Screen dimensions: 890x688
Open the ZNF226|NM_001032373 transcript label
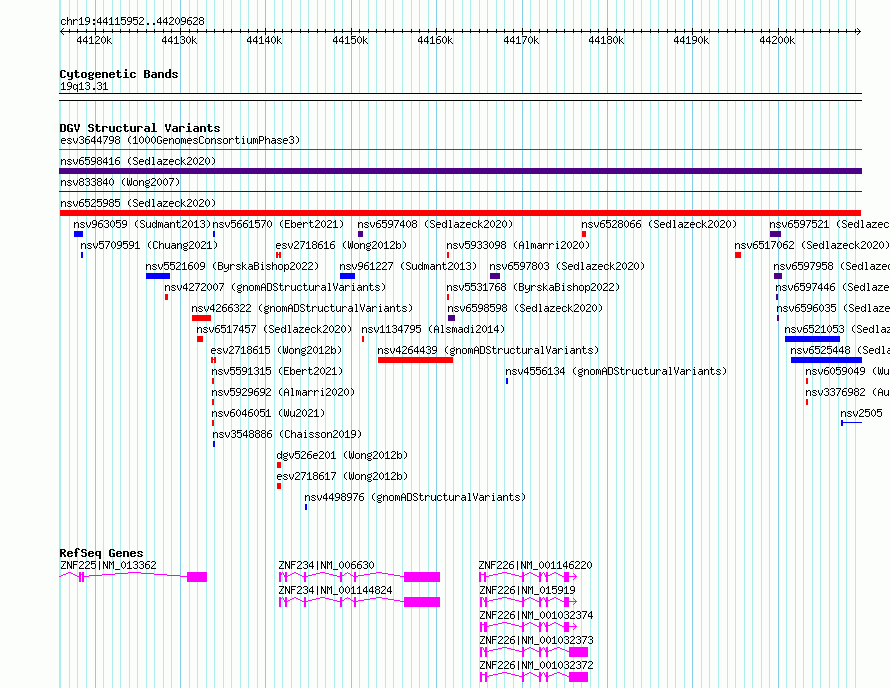point(536,640)
